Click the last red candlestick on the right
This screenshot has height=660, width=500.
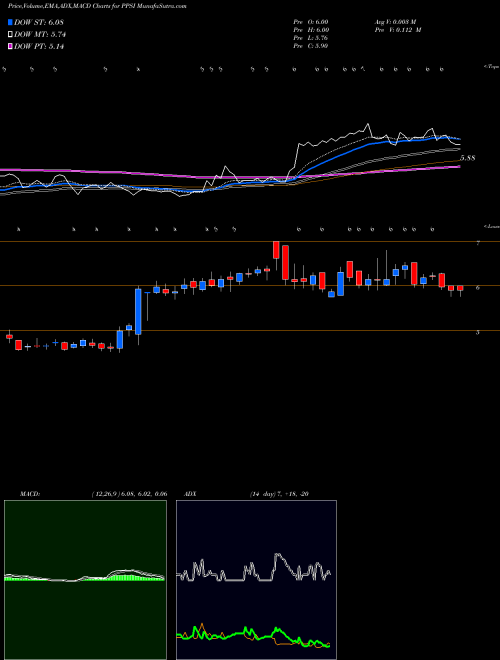[460, 288]
